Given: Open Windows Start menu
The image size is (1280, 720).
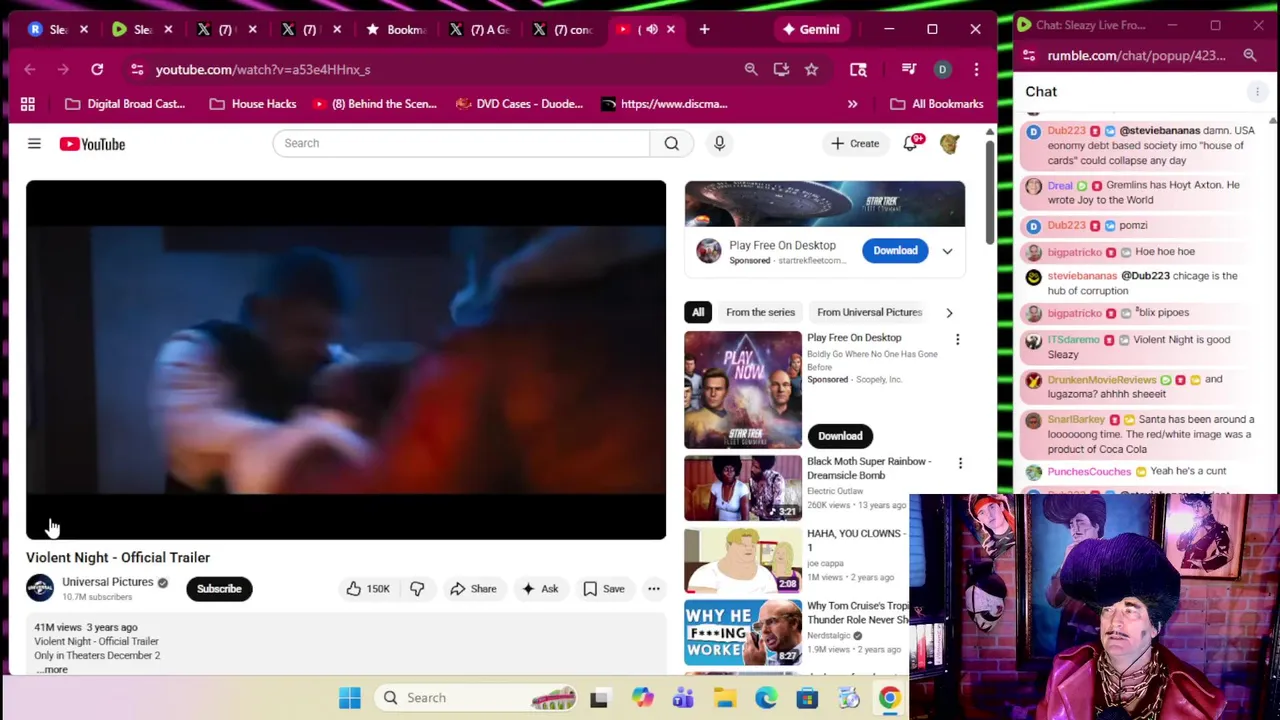Looking at the screenshot, I should [349, 698].
